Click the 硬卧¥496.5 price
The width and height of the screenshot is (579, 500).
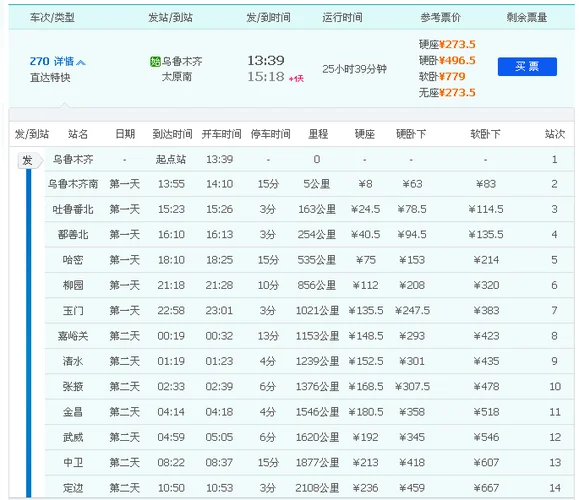(x=447, y=61)
